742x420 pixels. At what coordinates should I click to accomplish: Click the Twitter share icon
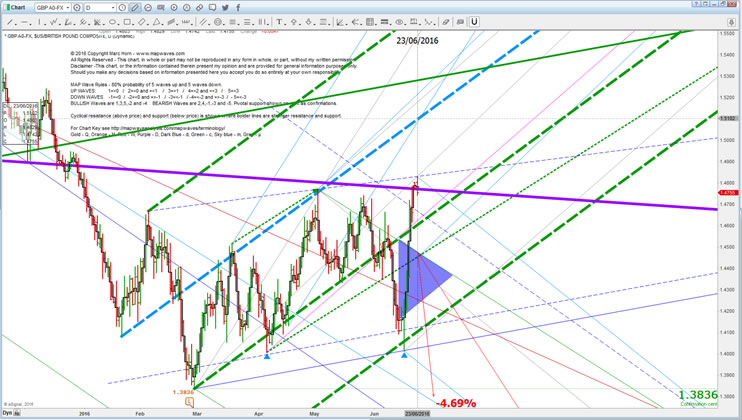225,8
